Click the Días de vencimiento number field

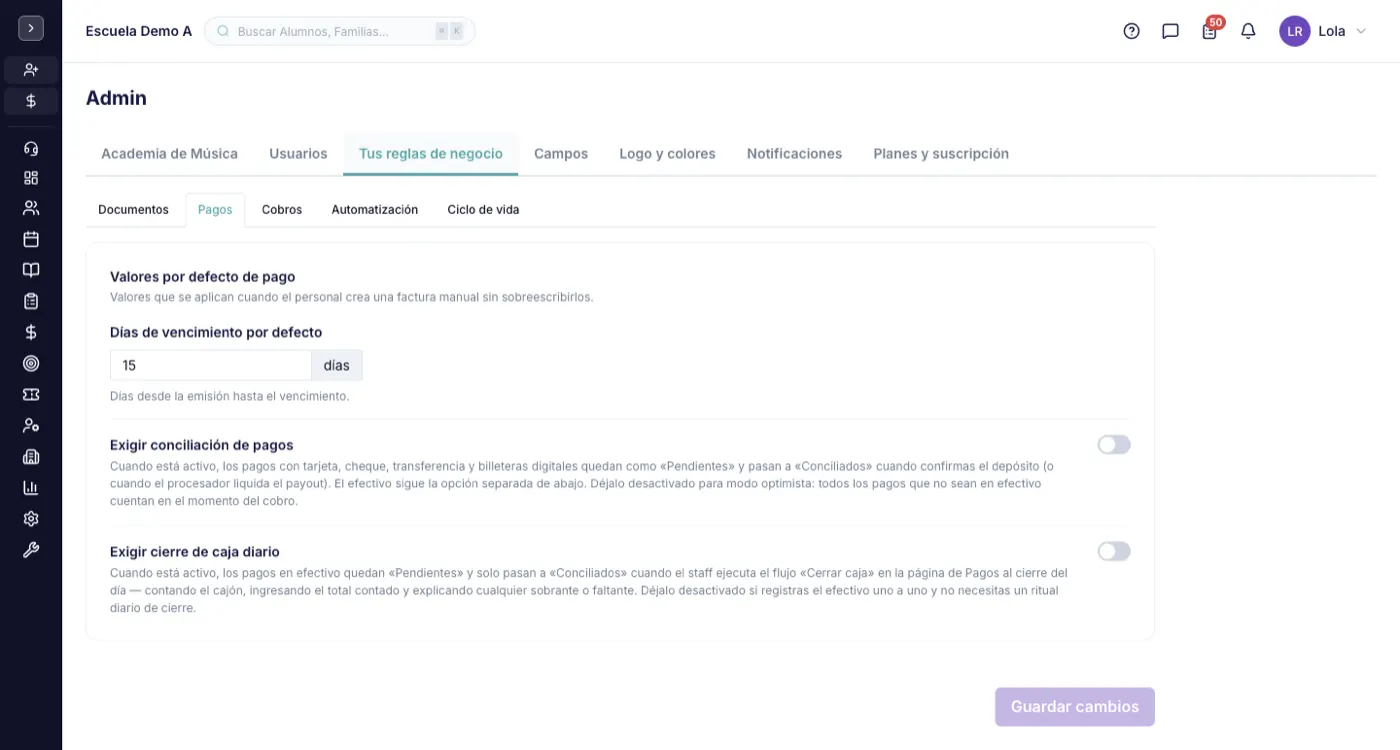click(211, 365)
